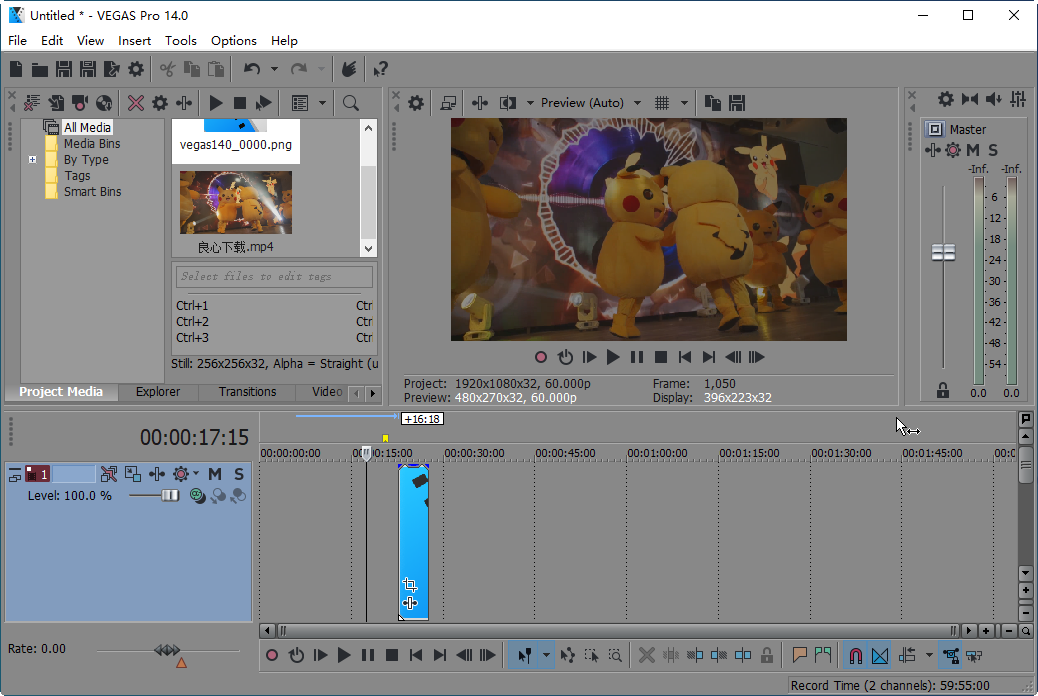Open the What's This help icon
Screen dimensions: 1038x696
click(381, 69)
